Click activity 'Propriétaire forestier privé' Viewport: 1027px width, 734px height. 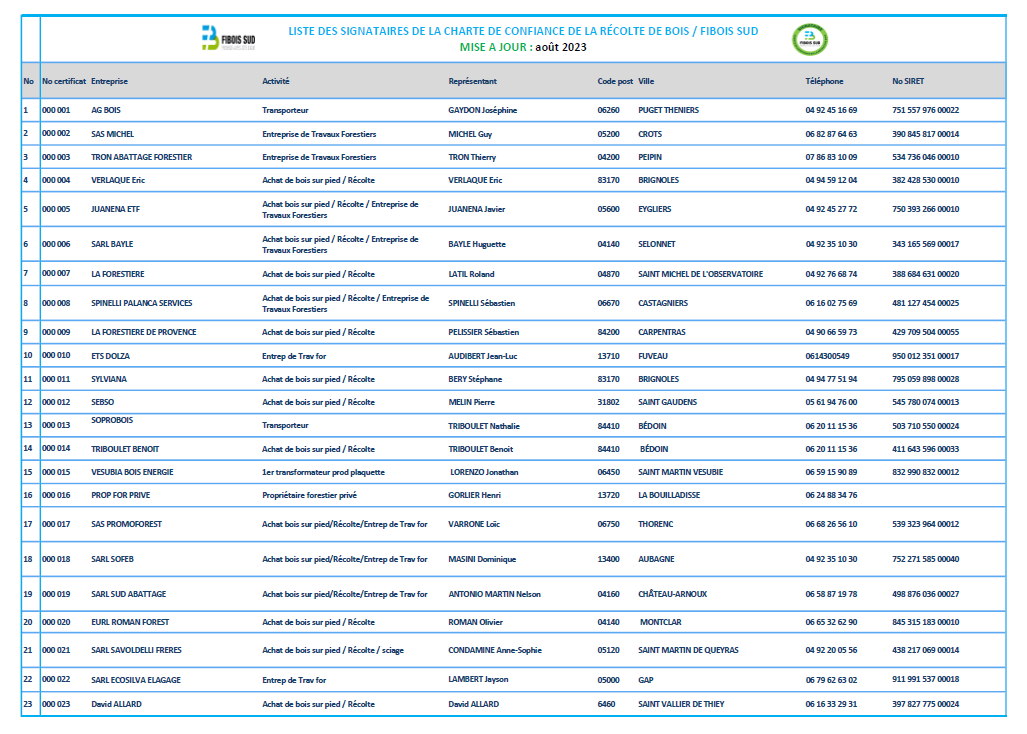click(310, 495)
